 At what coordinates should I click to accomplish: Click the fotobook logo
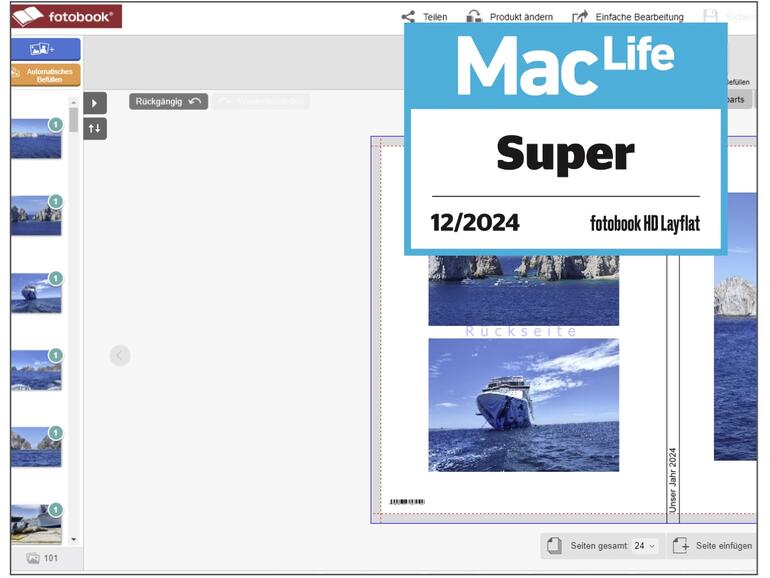tap(66, 16)
